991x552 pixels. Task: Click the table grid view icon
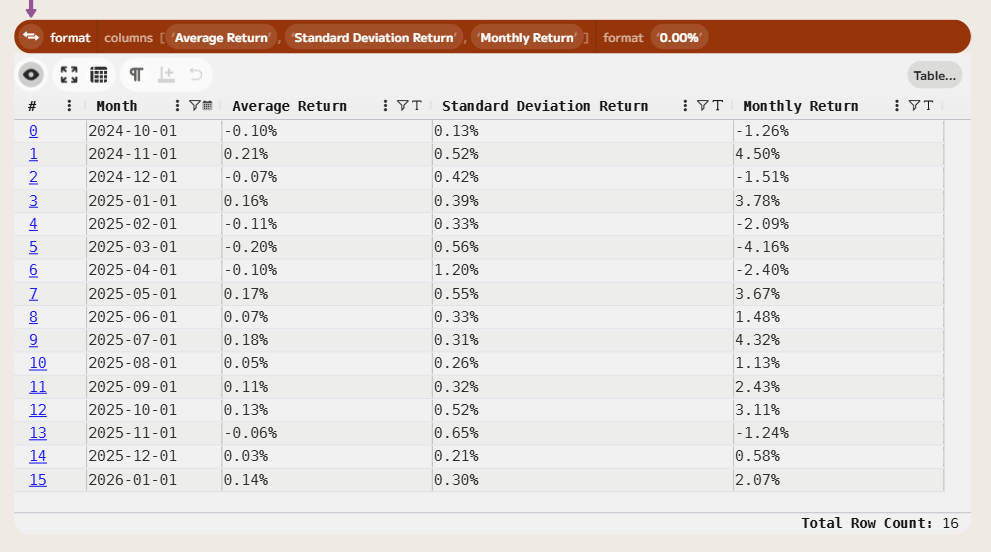coord(99,75)
